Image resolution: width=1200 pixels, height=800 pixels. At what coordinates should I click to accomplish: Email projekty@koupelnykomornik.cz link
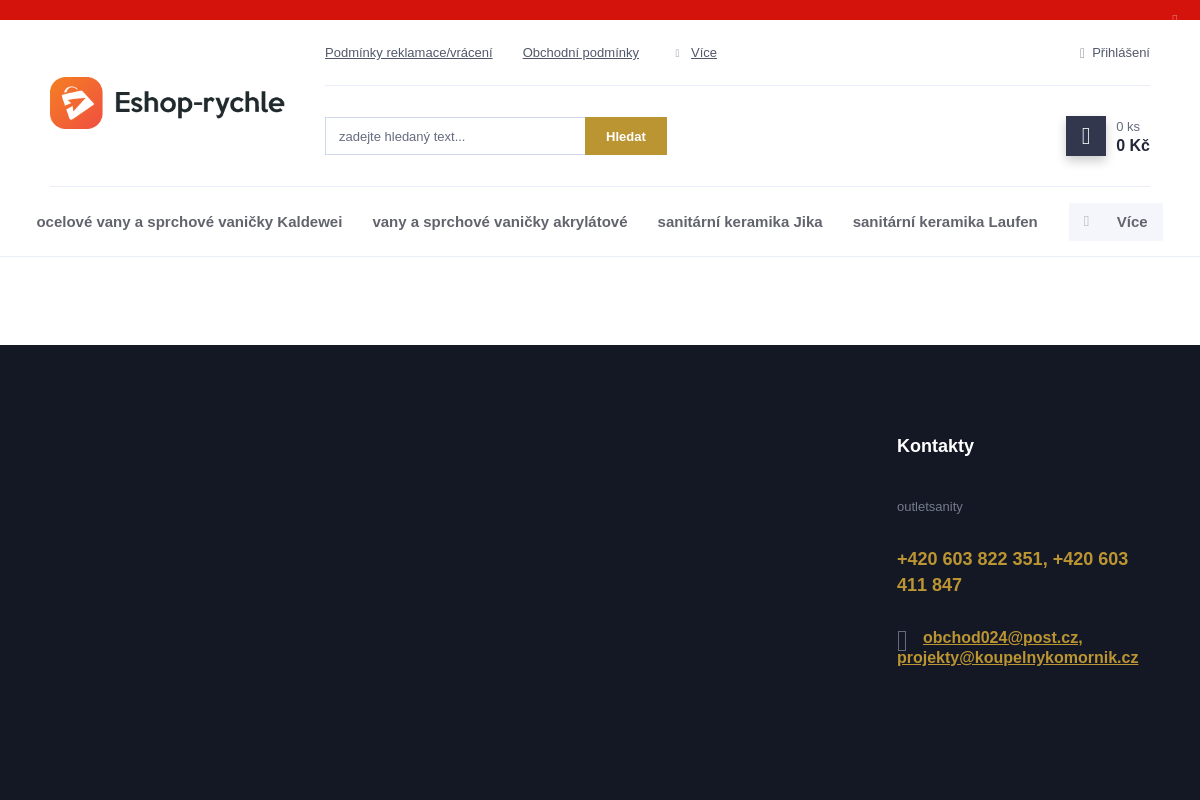pyautogui.click(x=1018, y=658)
